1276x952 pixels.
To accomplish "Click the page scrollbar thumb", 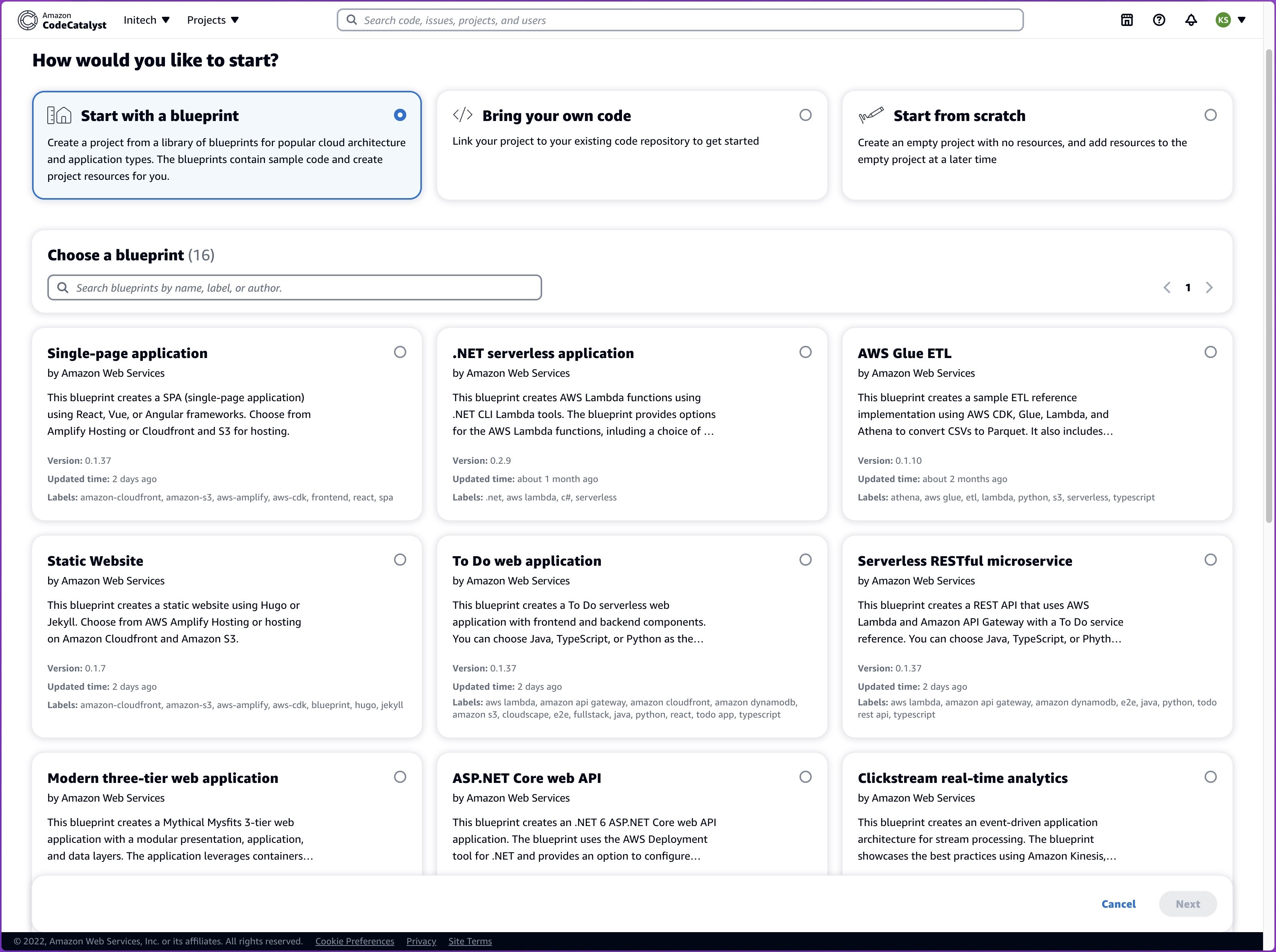I will click(x=1269, y=286).
